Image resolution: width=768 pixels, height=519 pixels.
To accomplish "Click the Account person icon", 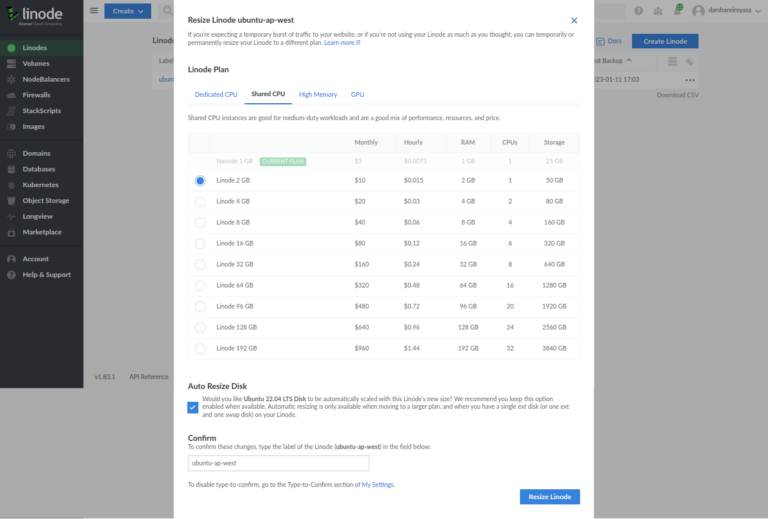I will 11,259.
